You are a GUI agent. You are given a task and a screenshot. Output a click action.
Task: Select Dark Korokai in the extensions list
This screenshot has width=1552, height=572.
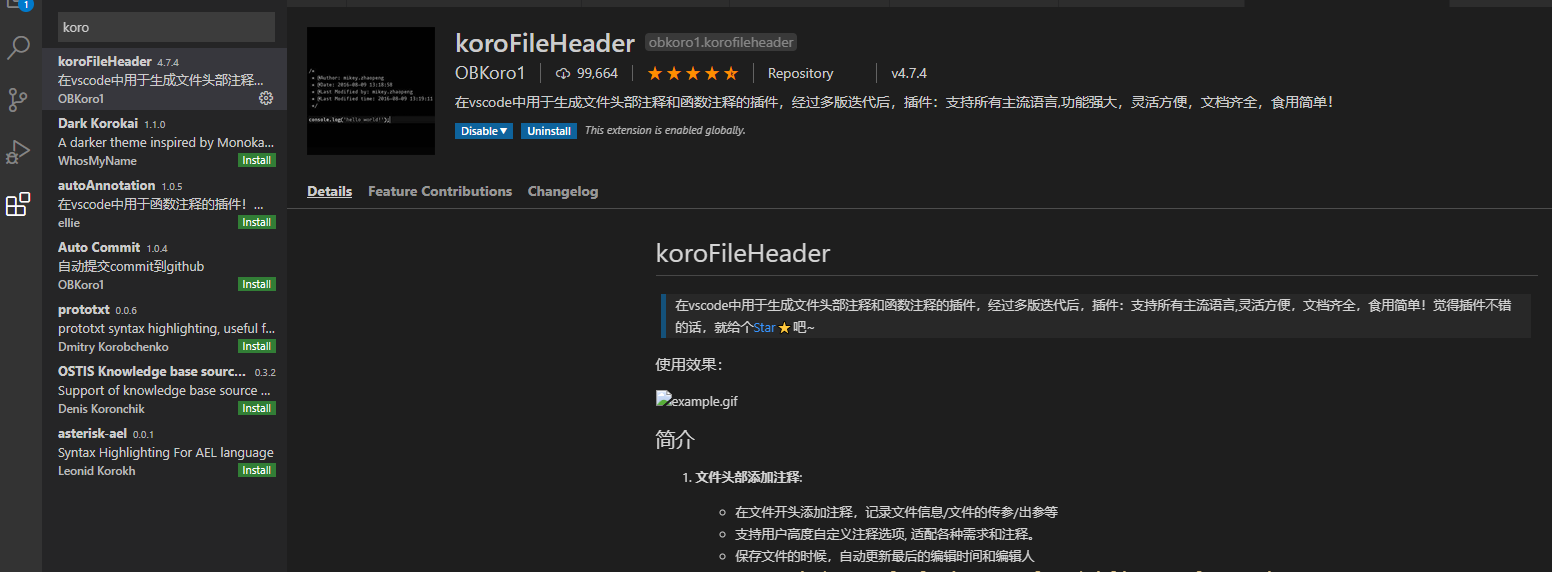click(164, 141)
